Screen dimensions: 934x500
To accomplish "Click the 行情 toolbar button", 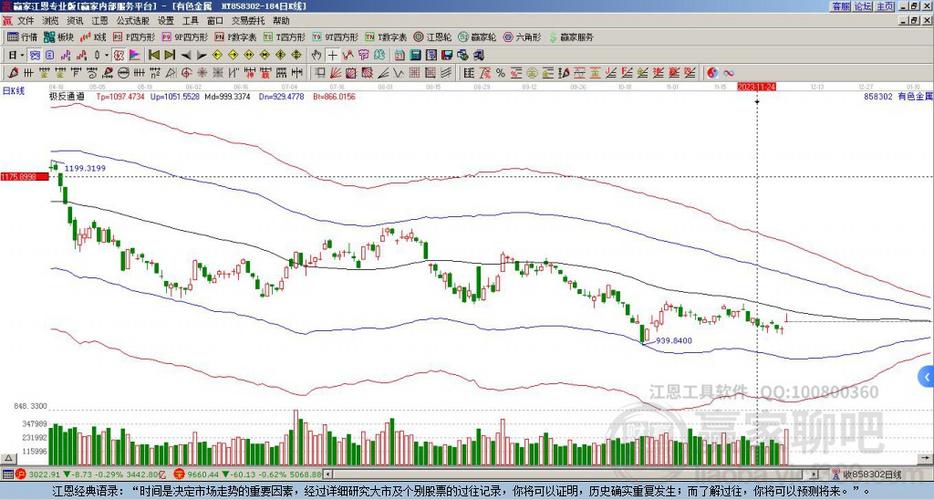I will coord(23,37).
